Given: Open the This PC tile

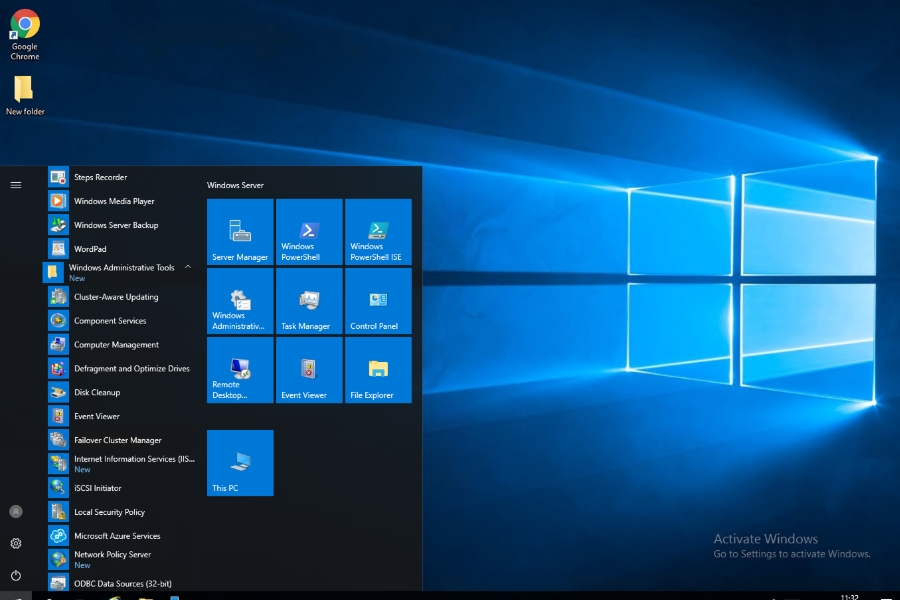Looking at the screenshot, I should [x=240, y=463].
